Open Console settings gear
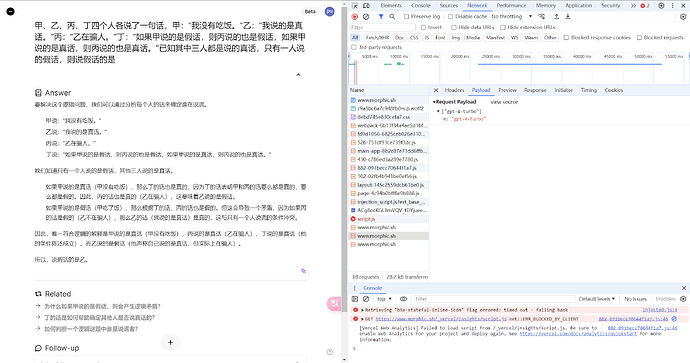The height and width of the screenshot is (363, 690). [x=683, y=299]
